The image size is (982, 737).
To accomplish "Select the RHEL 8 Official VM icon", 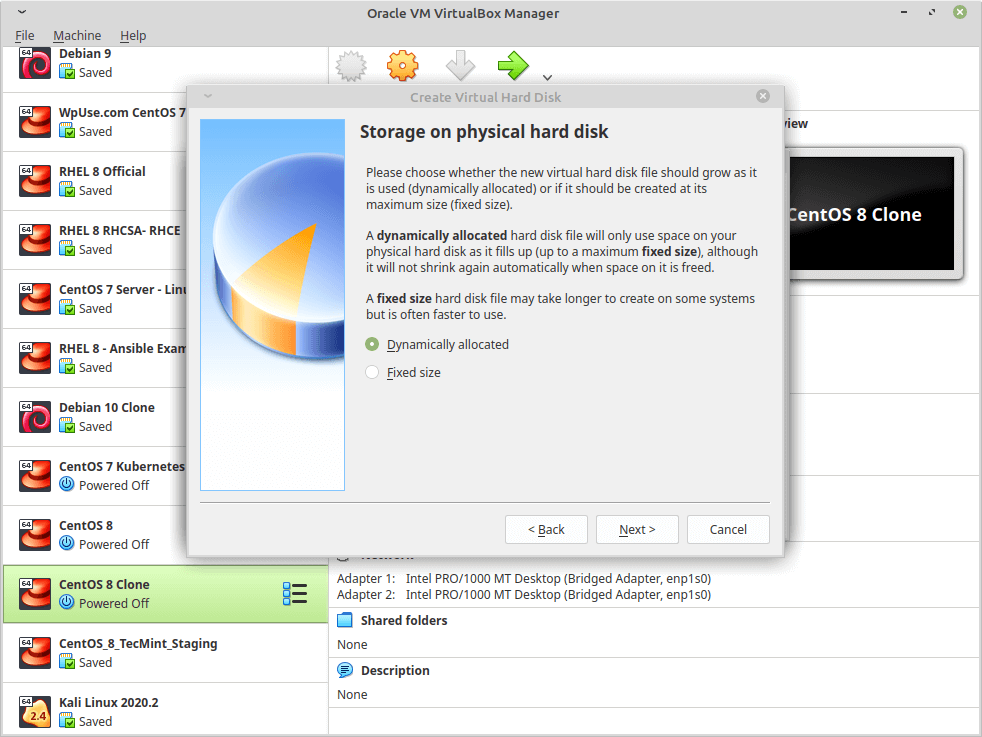I will click(34, 181).
